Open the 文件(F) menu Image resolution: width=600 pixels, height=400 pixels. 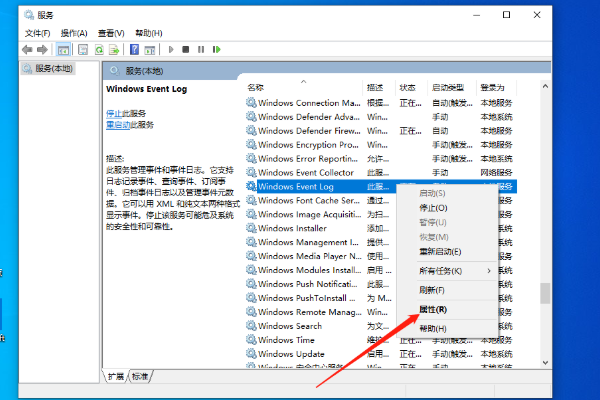pos(38,33)
